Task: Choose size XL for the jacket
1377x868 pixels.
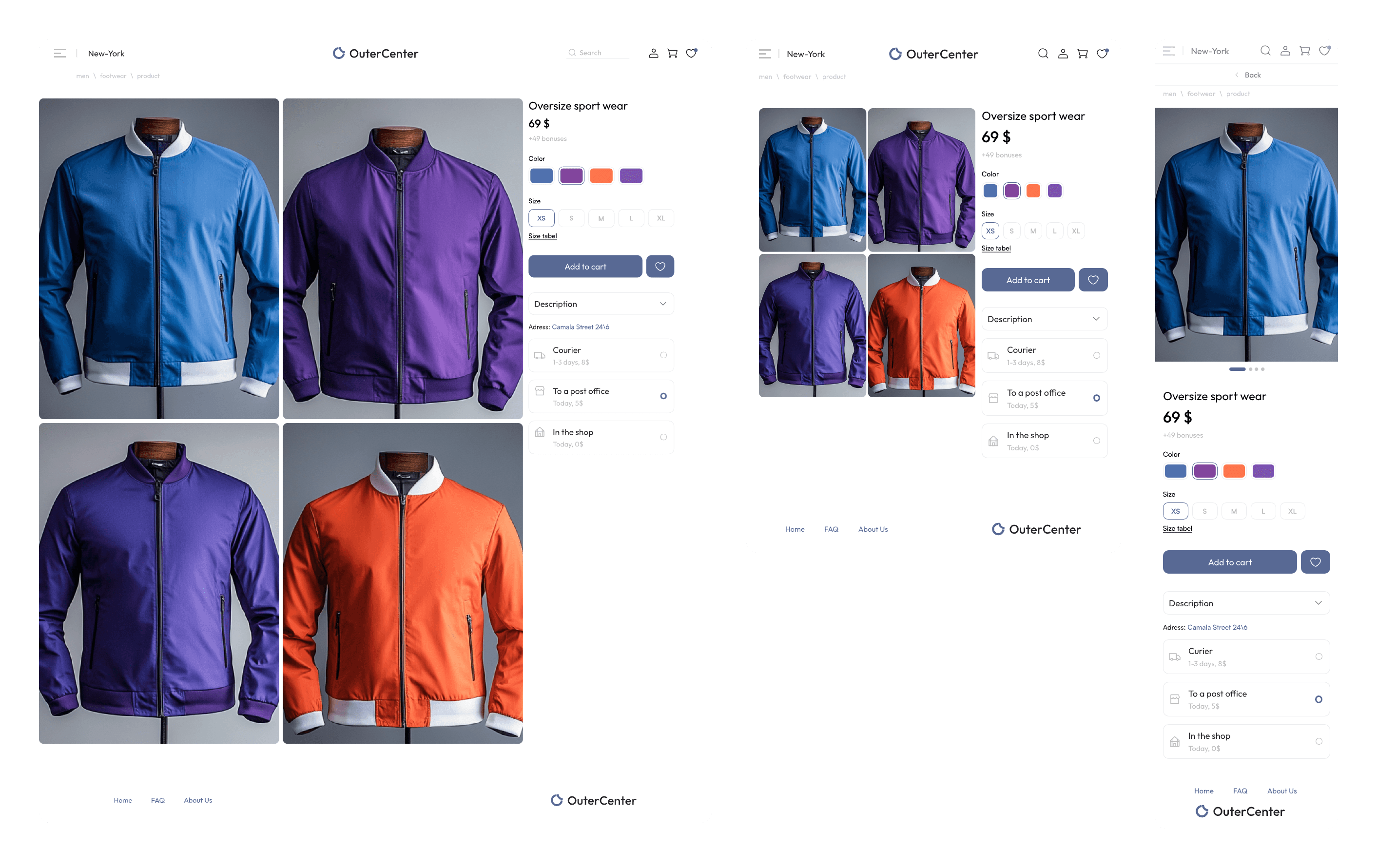Action: click(x=661, y=218)
